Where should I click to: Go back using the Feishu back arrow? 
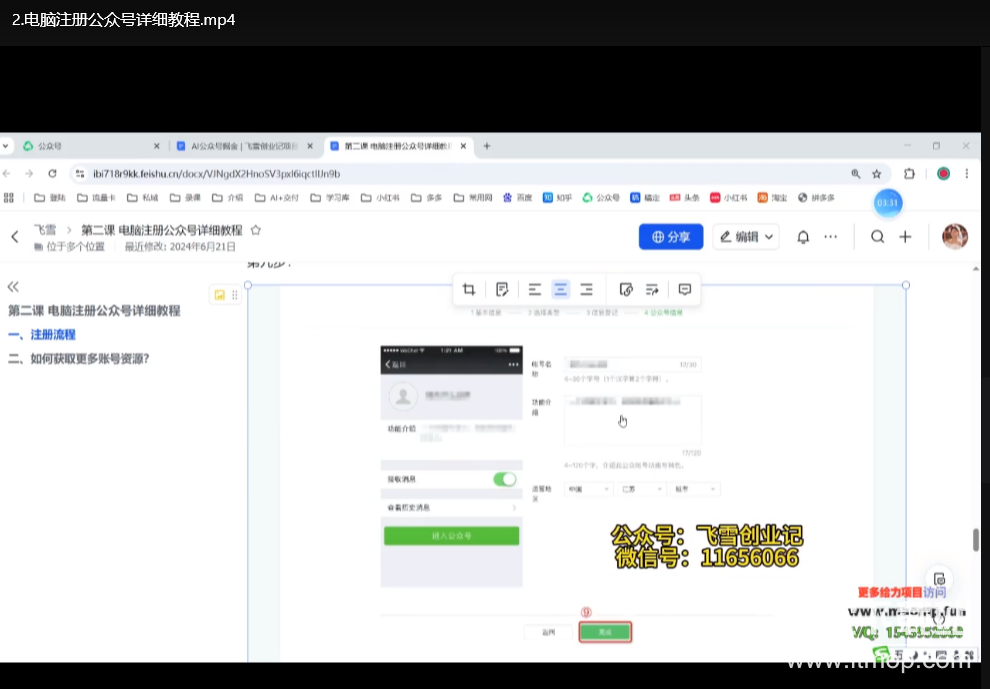click(15, 237)
